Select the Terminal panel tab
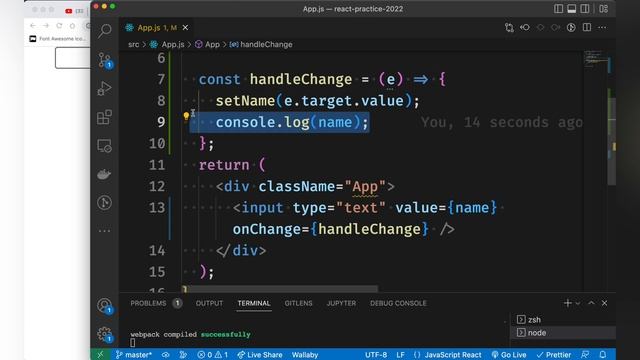Viewport: 640px width, 360px height. point(254,303)
